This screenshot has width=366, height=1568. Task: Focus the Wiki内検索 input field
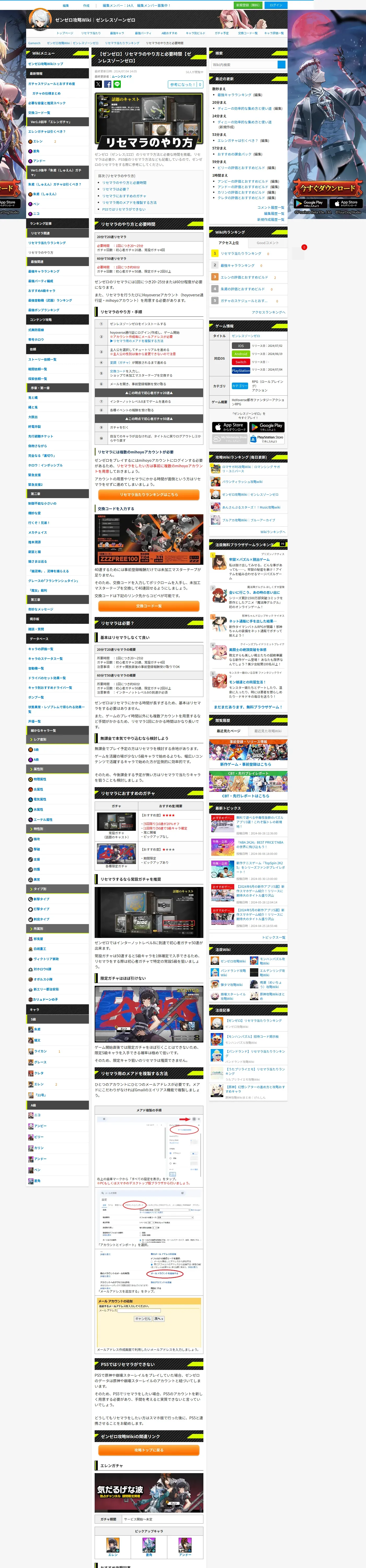click(x=244, y=65)
